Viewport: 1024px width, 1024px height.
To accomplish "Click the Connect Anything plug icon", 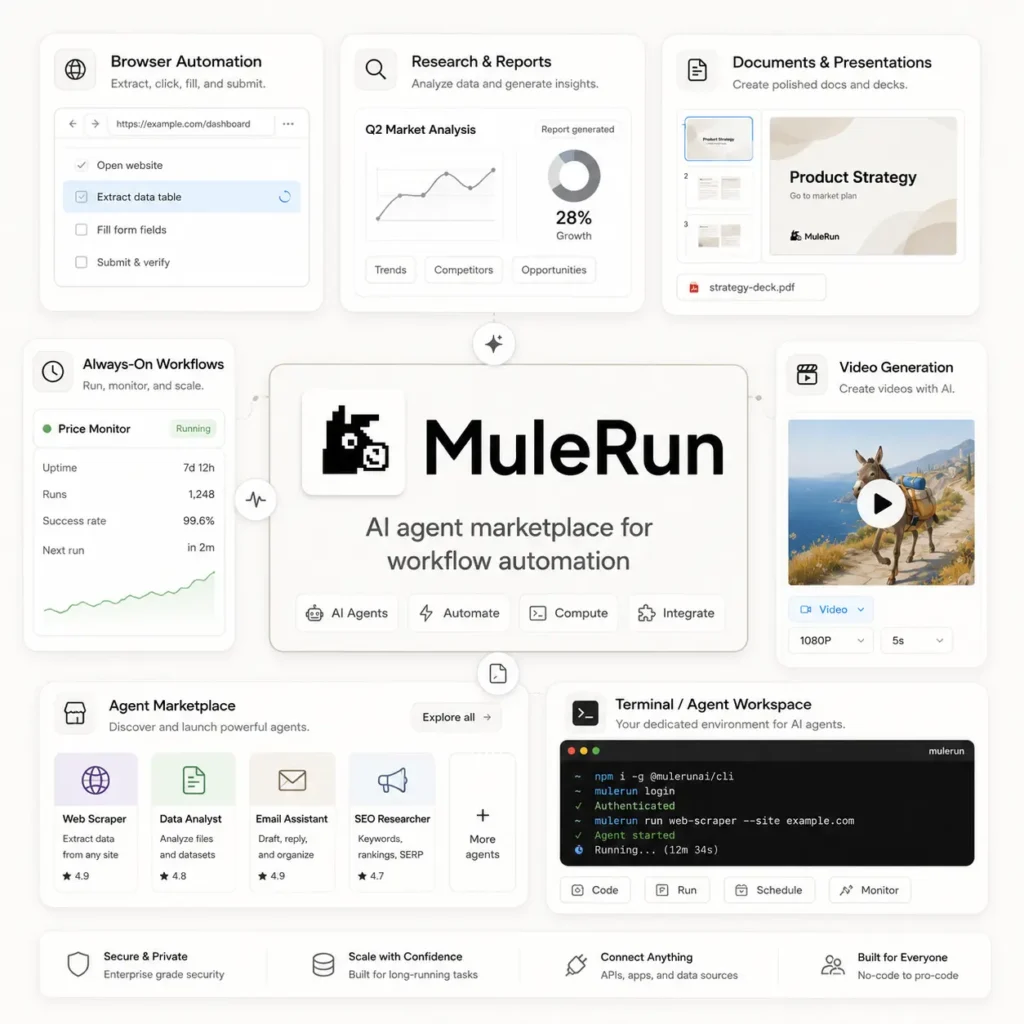I will pos(576,965).
